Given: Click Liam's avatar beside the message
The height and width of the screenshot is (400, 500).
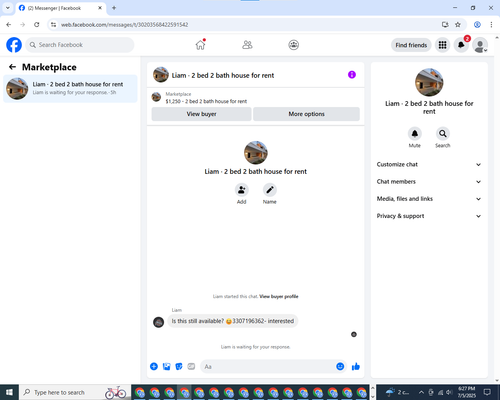Looking at the screenshot, I should point(158,322).
